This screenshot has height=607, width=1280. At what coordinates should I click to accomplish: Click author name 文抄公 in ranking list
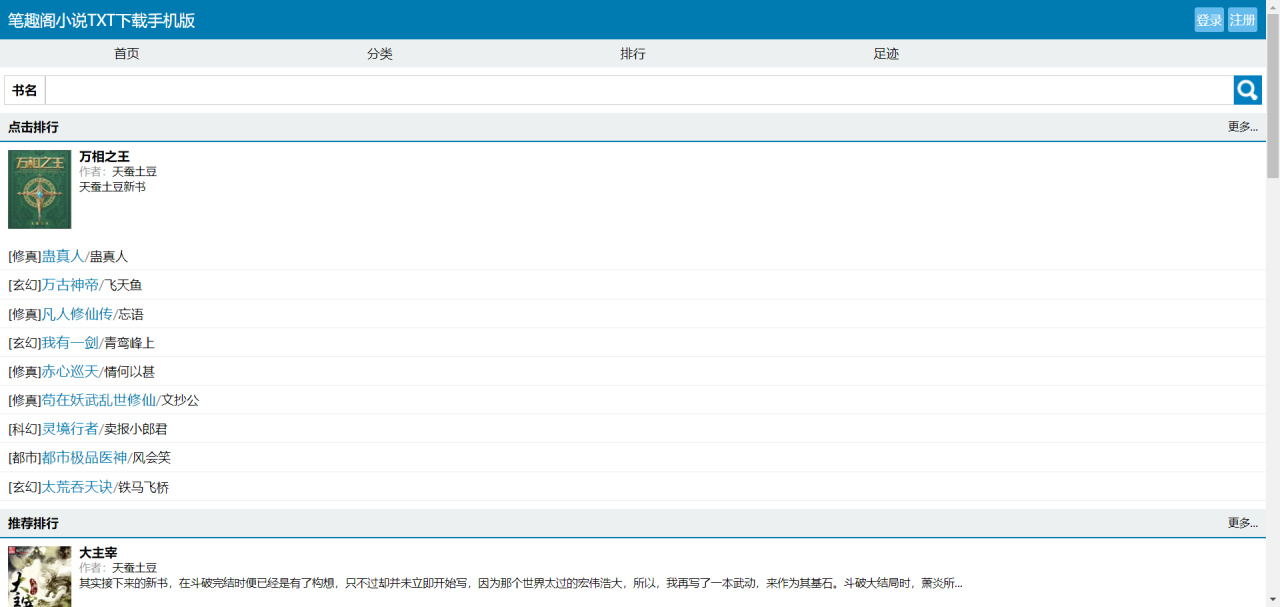click(181, 400)
